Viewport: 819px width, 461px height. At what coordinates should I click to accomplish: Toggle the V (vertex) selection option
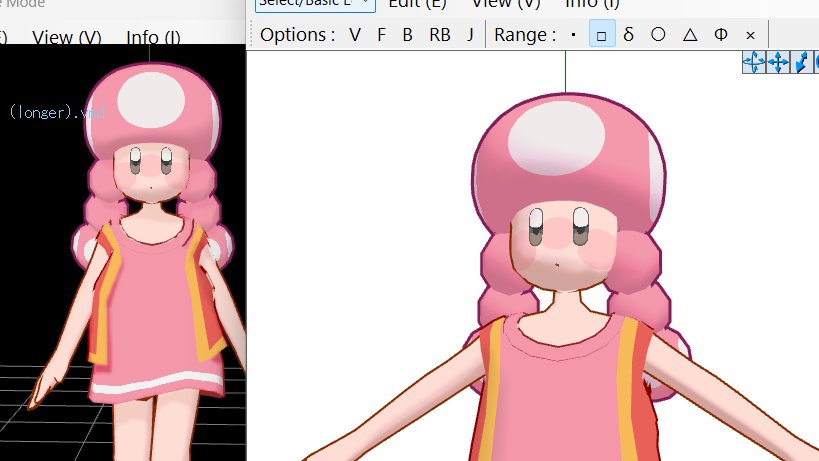(x=355, y=35)
